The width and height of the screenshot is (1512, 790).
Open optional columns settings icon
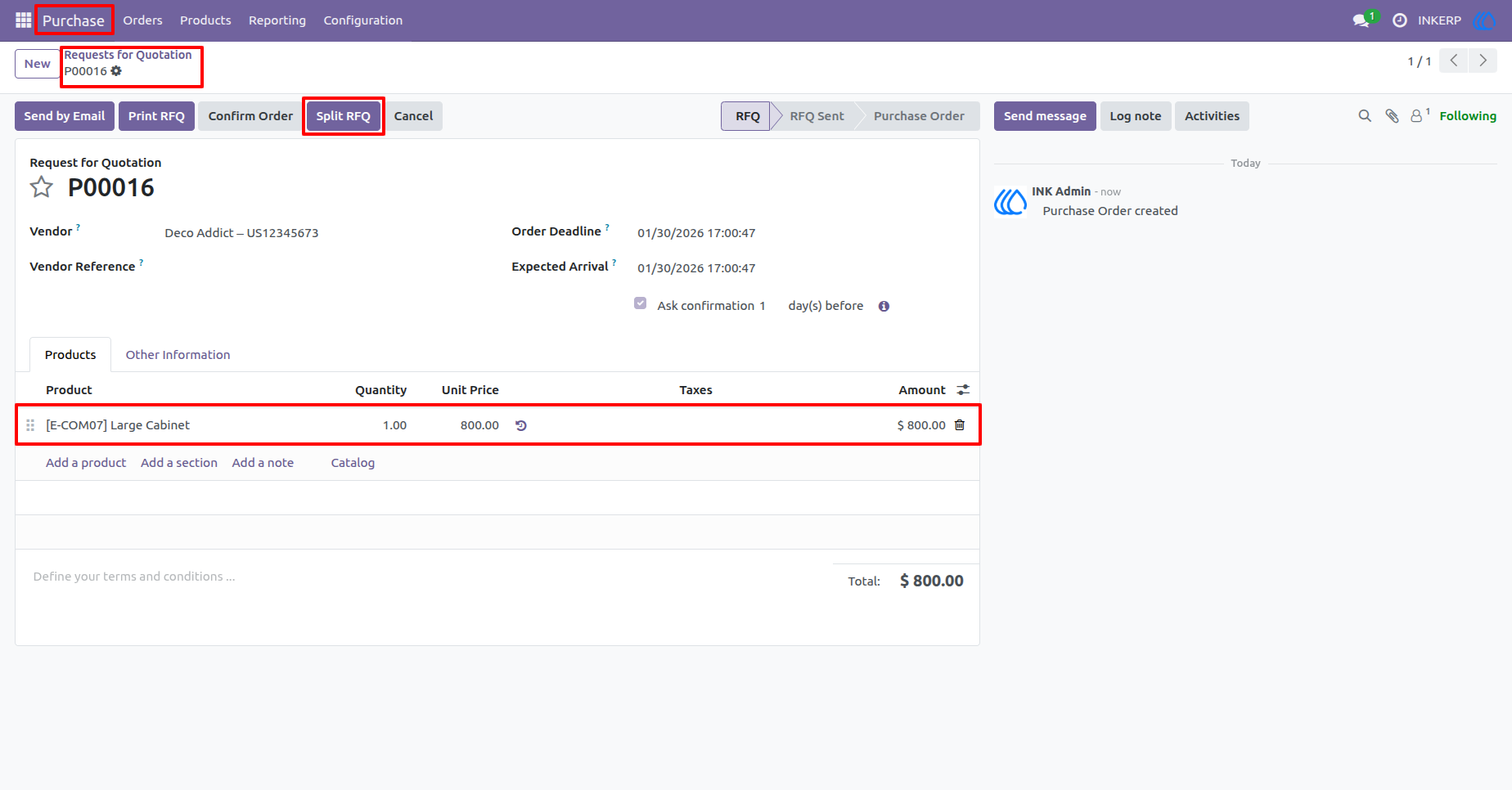pos(963,390)
